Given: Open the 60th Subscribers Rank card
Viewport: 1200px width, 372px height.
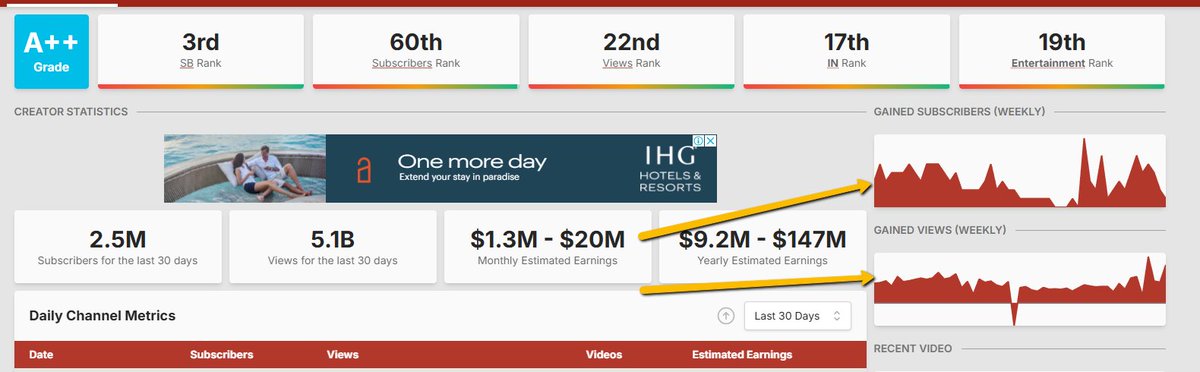Looking at the screenshot, I should (415, 51).
